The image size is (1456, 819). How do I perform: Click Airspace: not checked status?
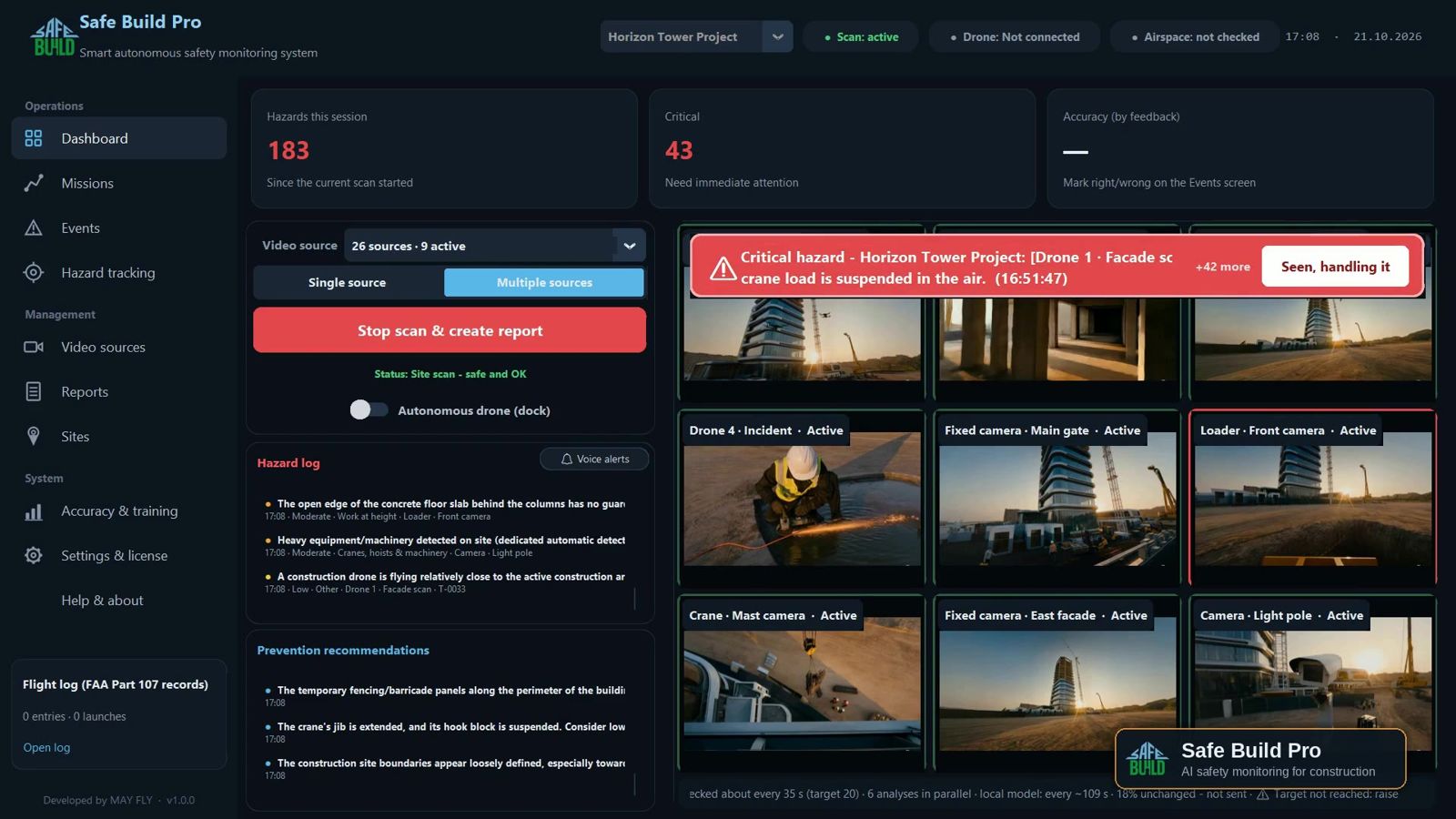pyautogui.click(x=1195, y=36)
